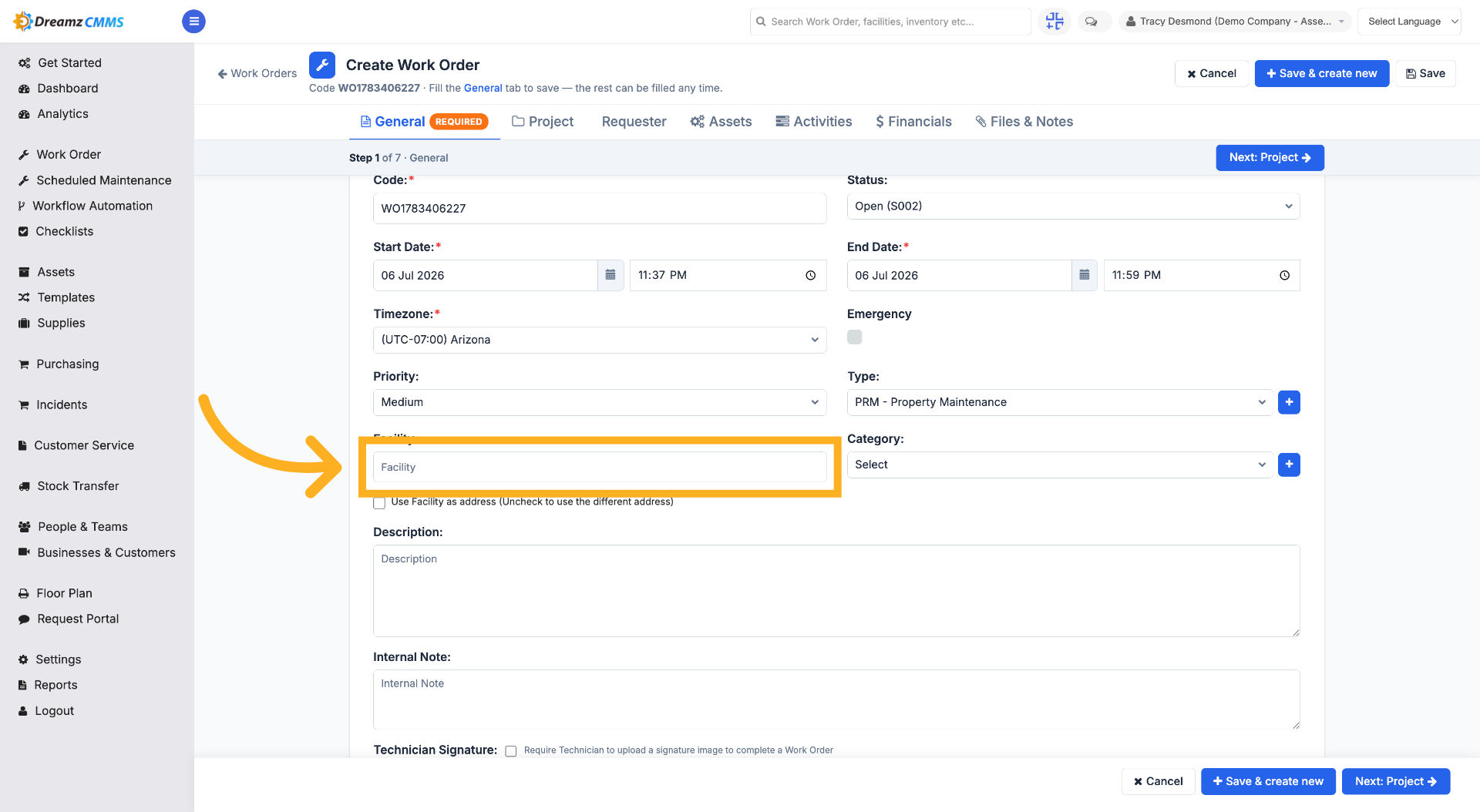Open the End Date calendar picker

(x=1084, y=275)
